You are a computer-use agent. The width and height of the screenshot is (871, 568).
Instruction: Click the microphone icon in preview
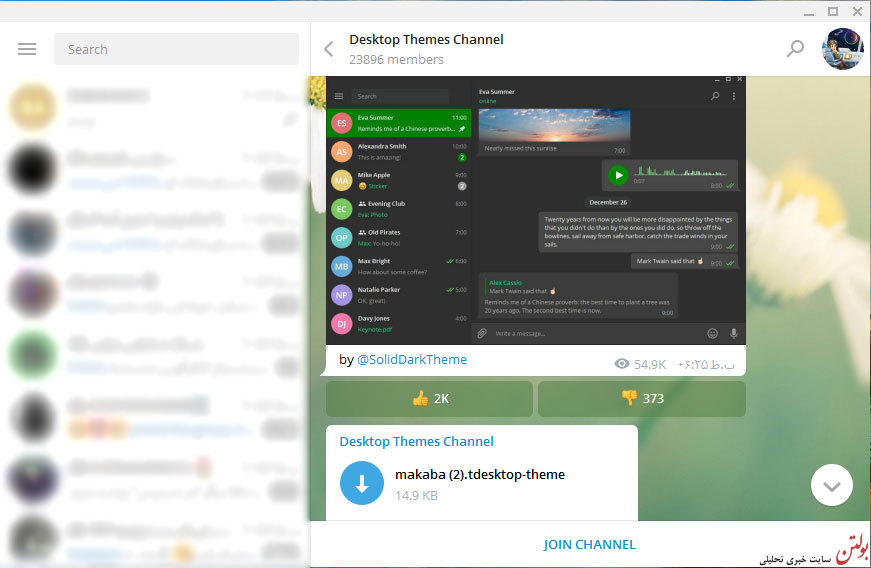click(x=734, y=333)
